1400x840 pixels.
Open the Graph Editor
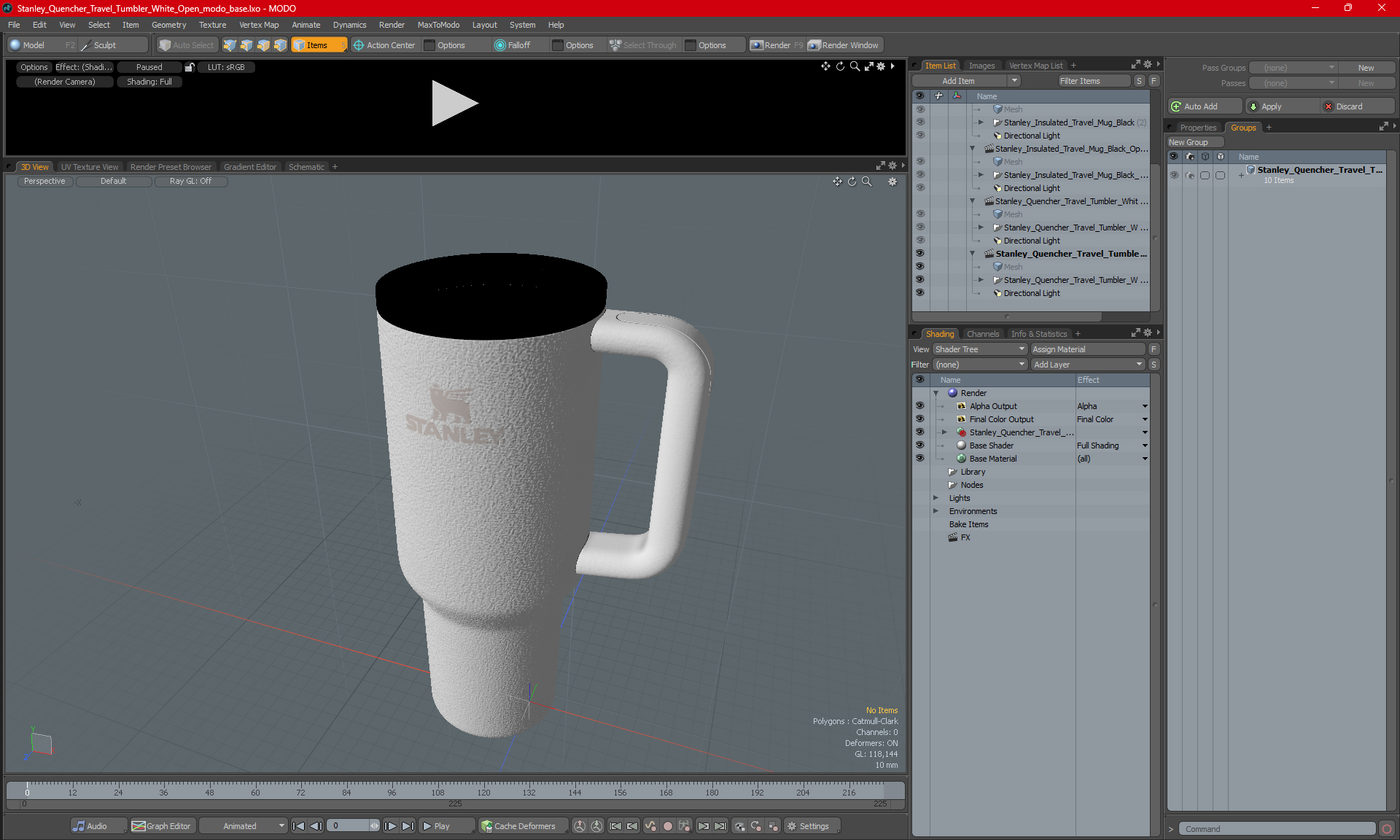tap(162, 826)
